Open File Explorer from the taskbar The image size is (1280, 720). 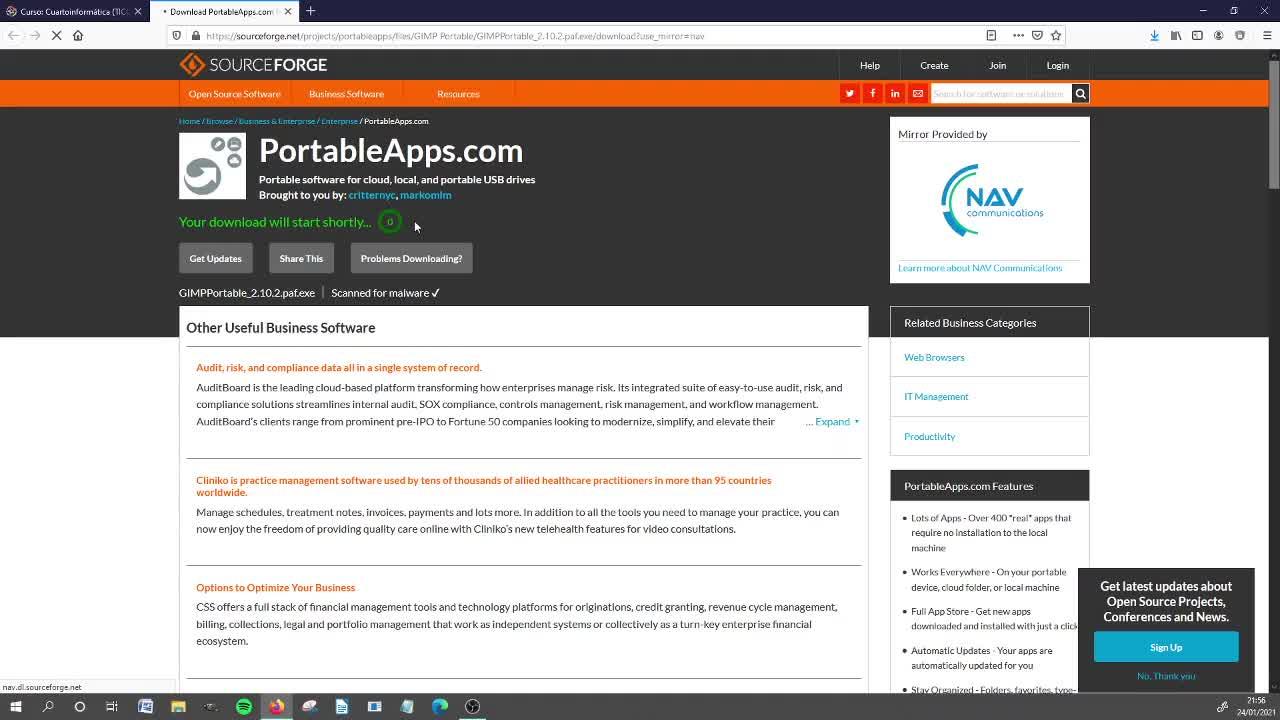pos(178,706)
